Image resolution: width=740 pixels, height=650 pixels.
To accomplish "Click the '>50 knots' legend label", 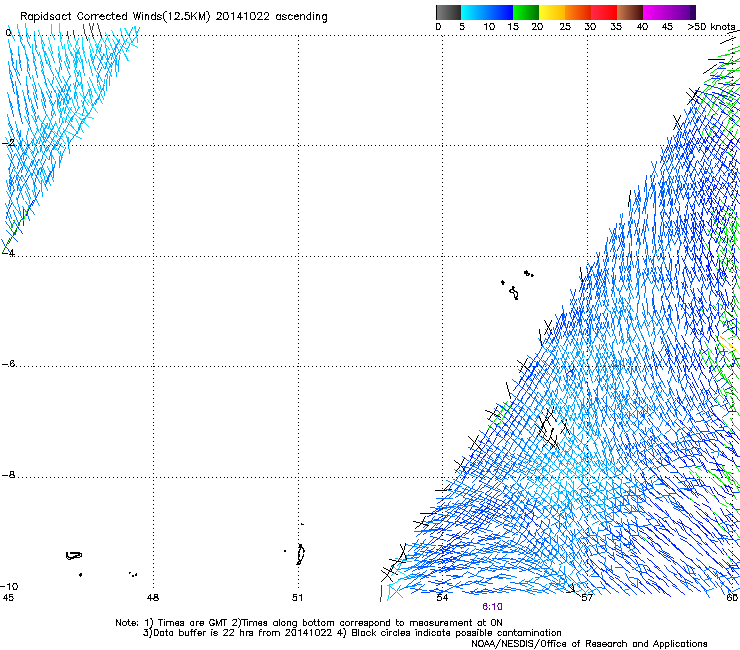I will pyautogui.click(x=711, y=27).
